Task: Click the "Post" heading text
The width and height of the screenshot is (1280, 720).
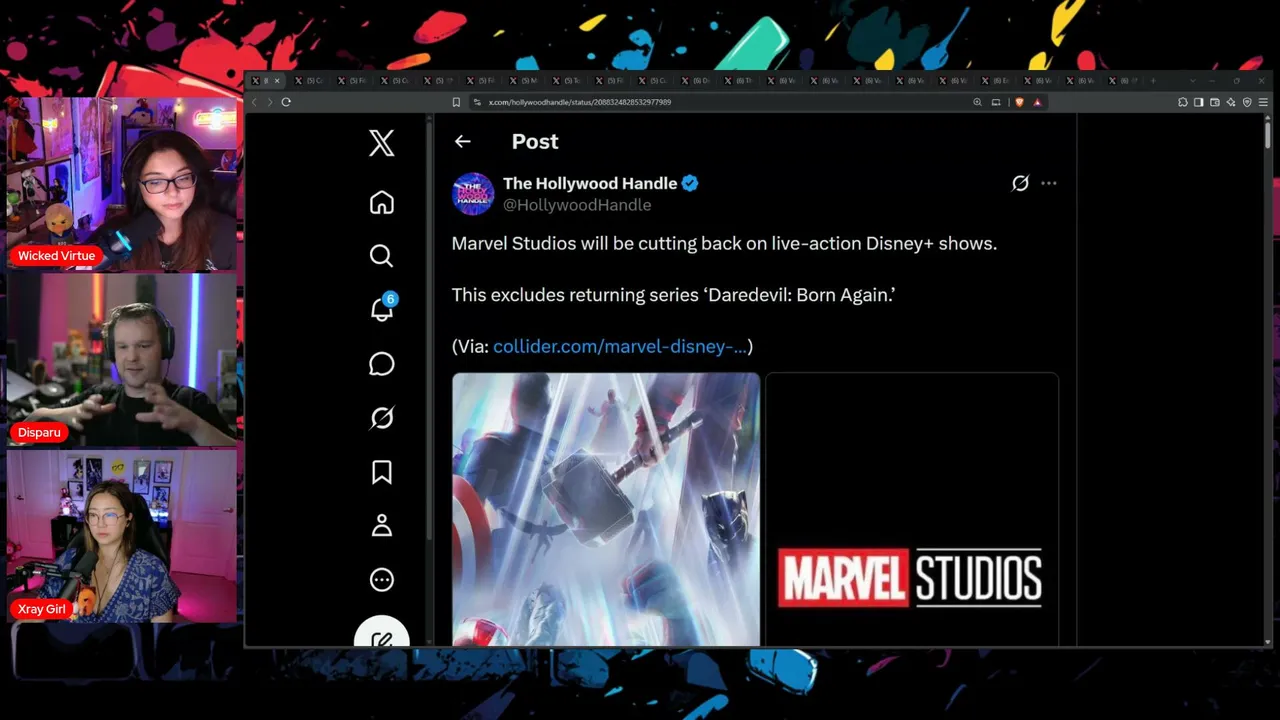Action: pyautogui.click(x=535, y=142)
